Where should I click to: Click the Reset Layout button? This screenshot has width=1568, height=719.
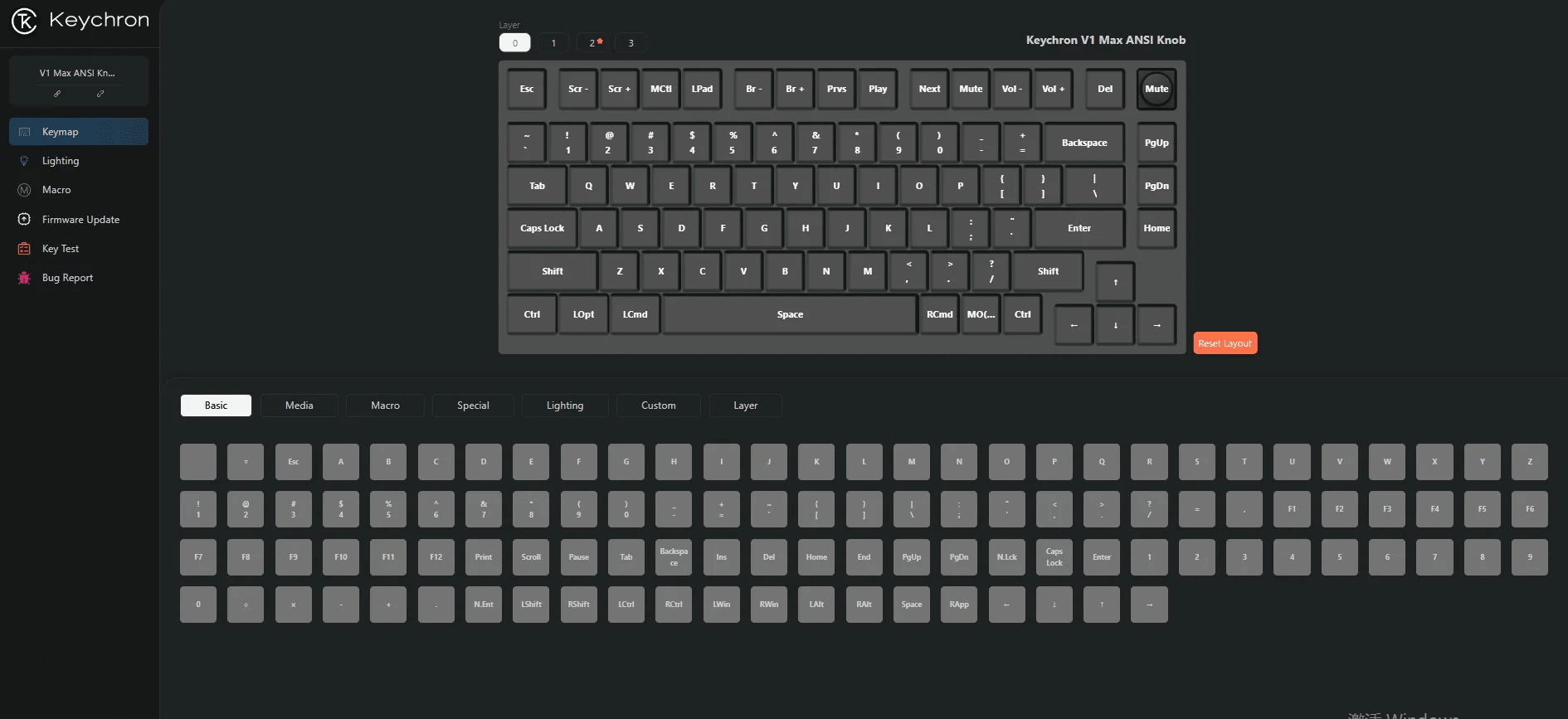click(x=1225, y=343)
